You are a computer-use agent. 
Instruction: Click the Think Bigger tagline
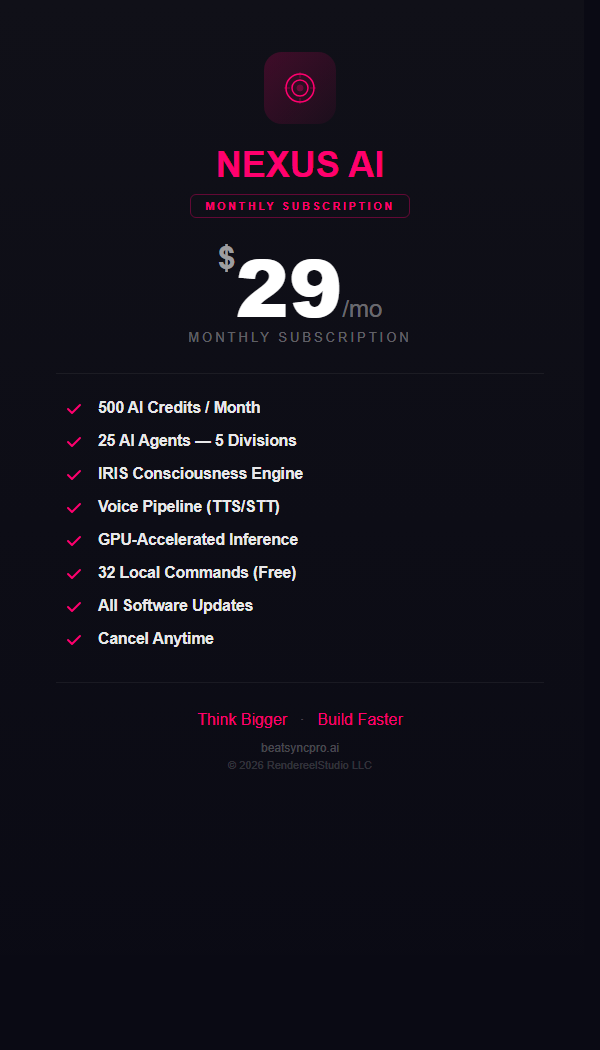tap(242, 720)
